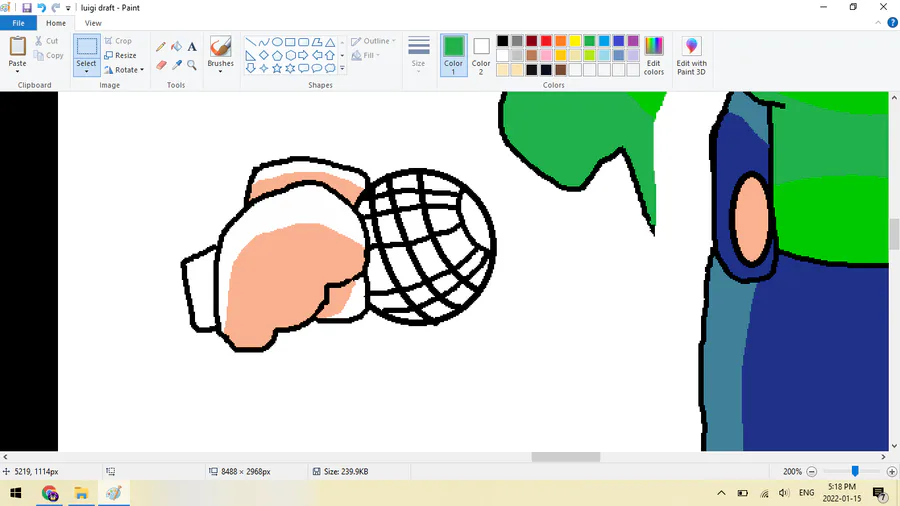Open the Windows Start menu
900x506 pixels.
(x=16, y=493)
